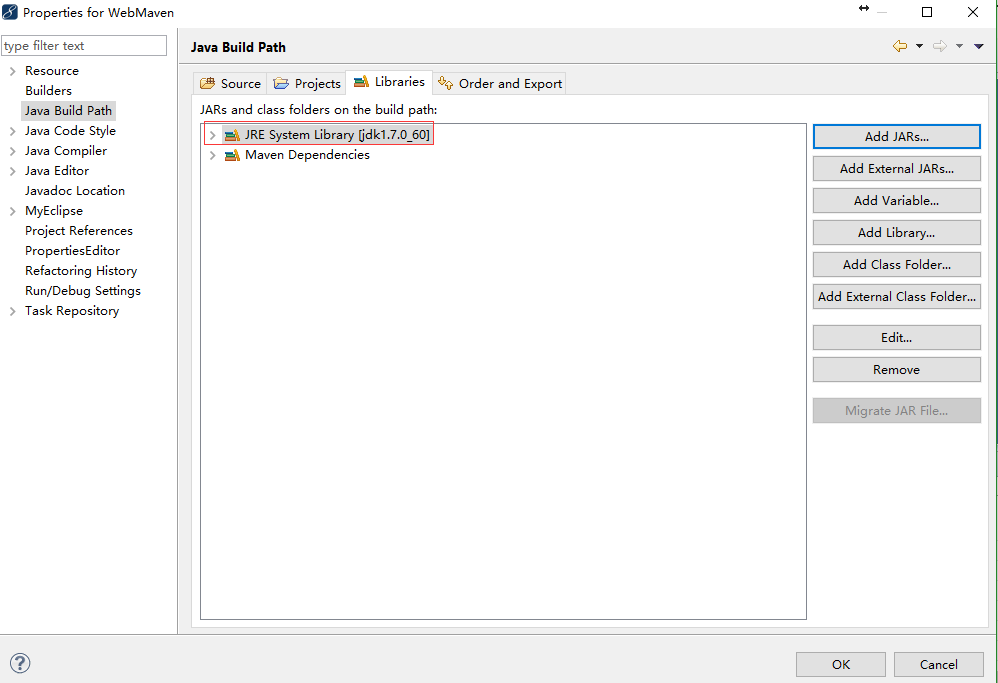
Task: Open the back history dropdown arrow
Action: (919, 46)
